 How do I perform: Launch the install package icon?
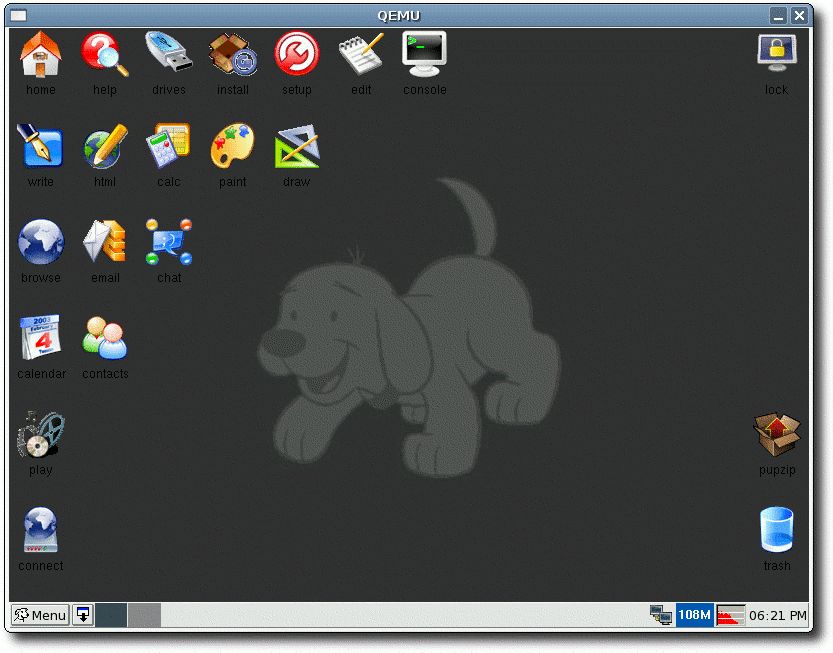(233, 54)
